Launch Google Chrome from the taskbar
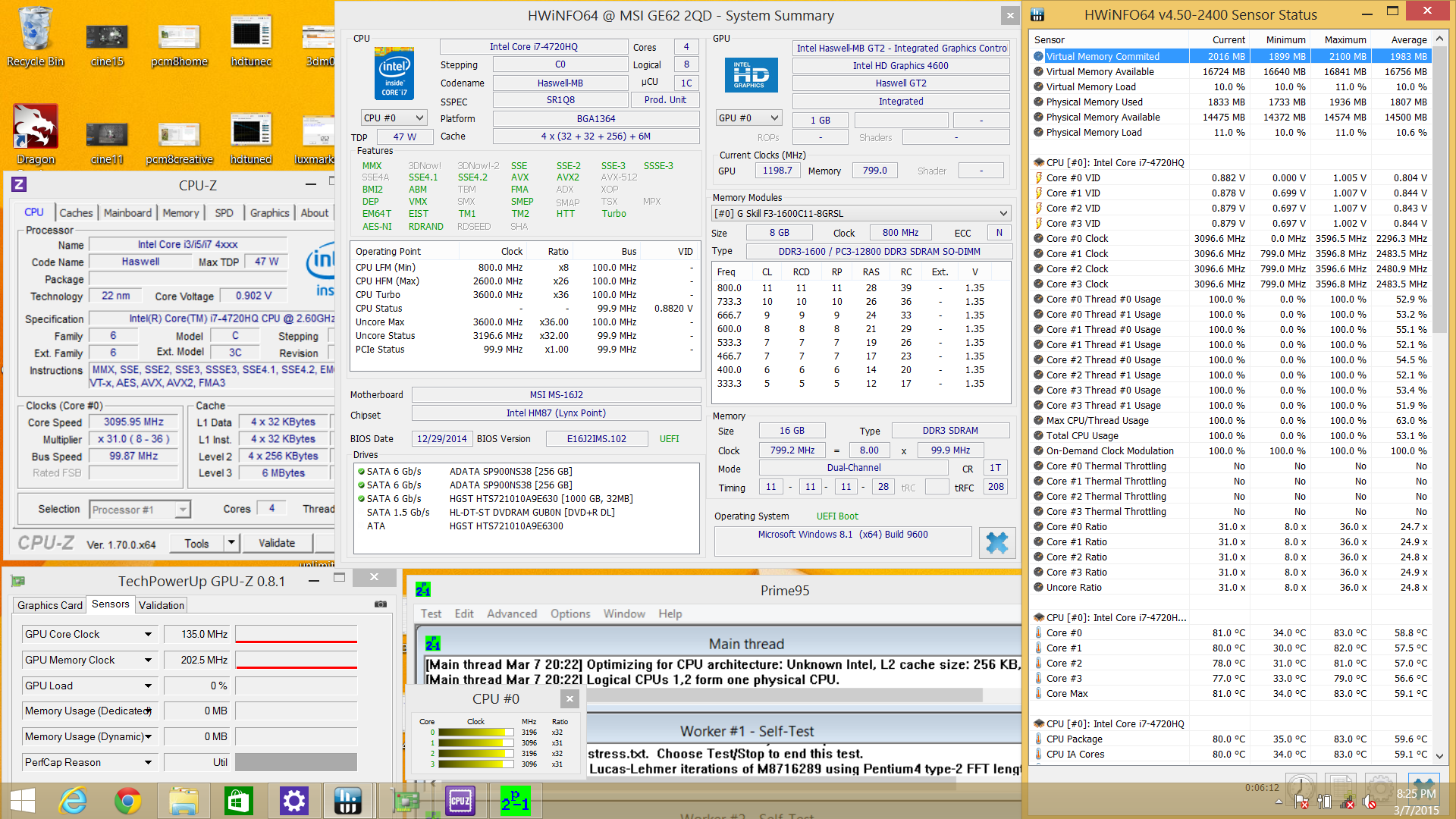 (127, 801)
